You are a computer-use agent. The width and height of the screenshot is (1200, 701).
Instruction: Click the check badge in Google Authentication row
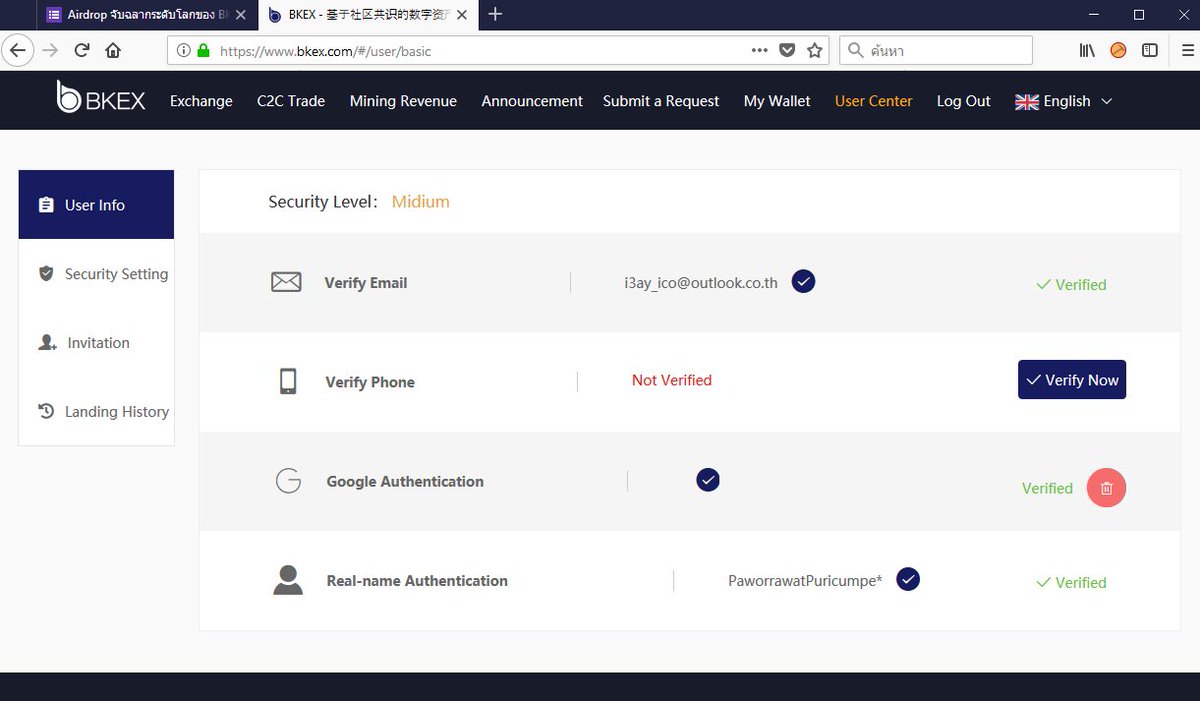(x=708, y=480)
